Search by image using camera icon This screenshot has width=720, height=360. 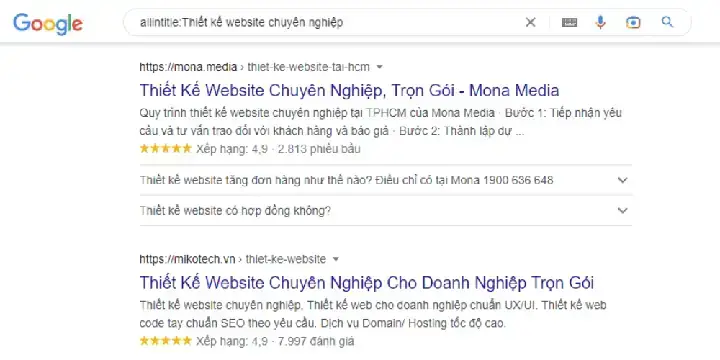[633, 22]
